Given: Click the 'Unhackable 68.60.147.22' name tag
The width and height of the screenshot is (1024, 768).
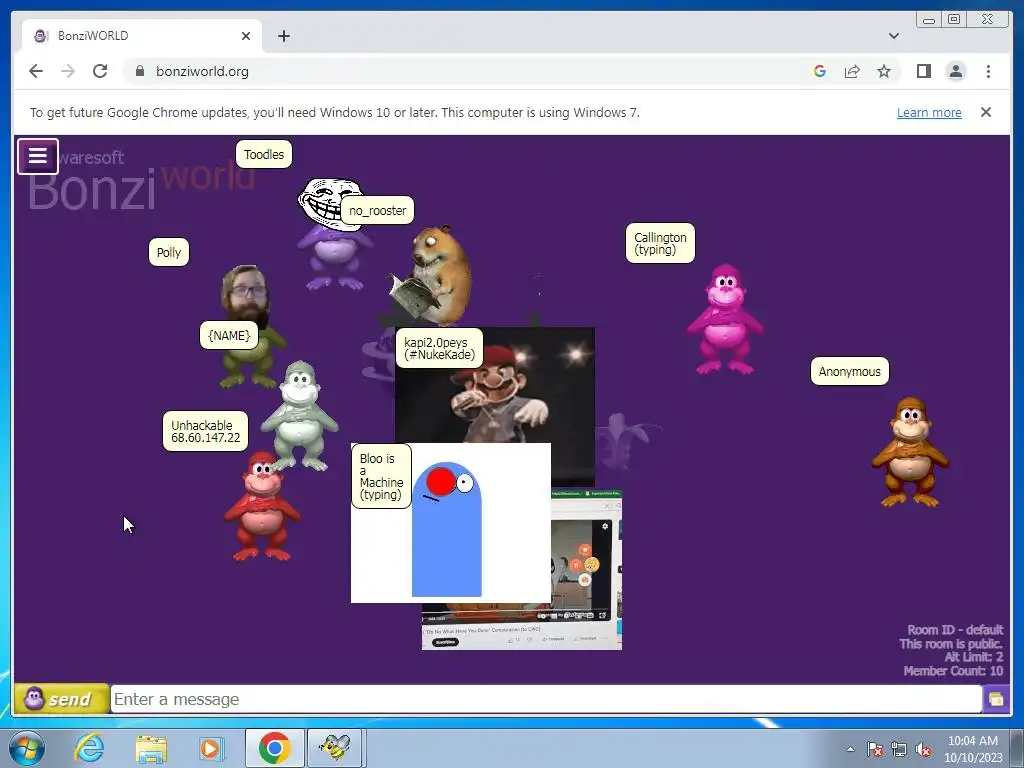Looking at the screenshot, I should click(x=205, y=432).
